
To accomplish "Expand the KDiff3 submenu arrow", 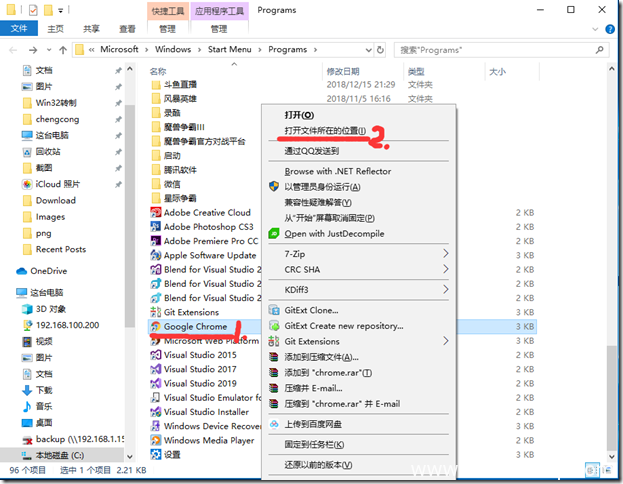I will pos(446,290).
